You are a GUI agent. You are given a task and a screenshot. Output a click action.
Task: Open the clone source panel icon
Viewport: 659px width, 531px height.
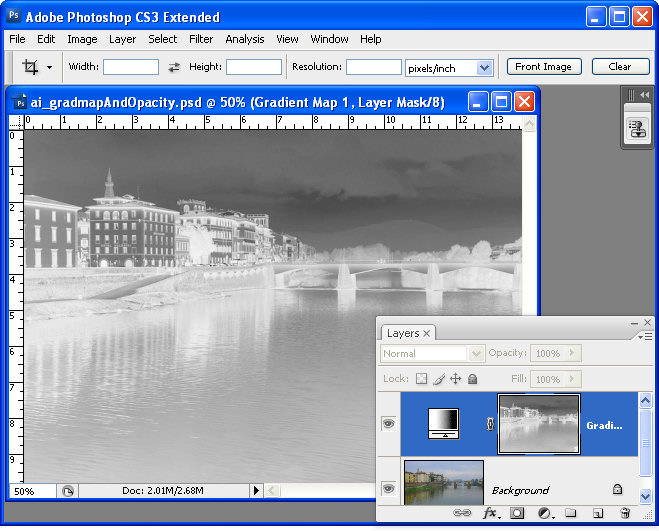[638, 129]
